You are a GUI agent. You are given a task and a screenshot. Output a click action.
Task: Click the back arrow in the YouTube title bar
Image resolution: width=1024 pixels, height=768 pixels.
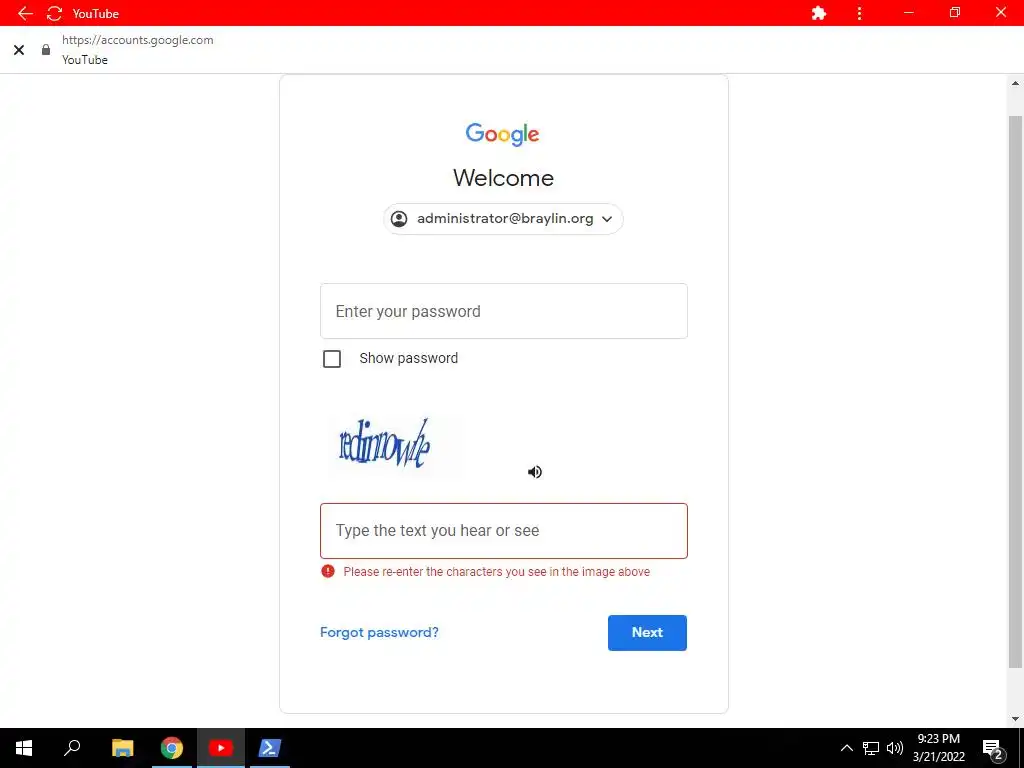(25, 13)
